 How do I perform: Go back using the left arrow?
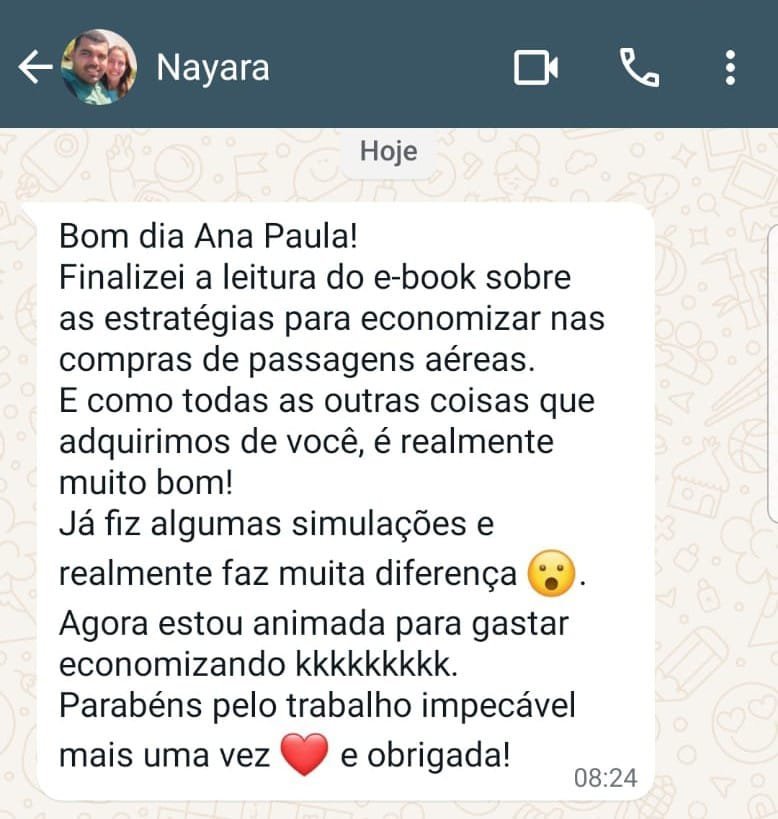point(35,67)
